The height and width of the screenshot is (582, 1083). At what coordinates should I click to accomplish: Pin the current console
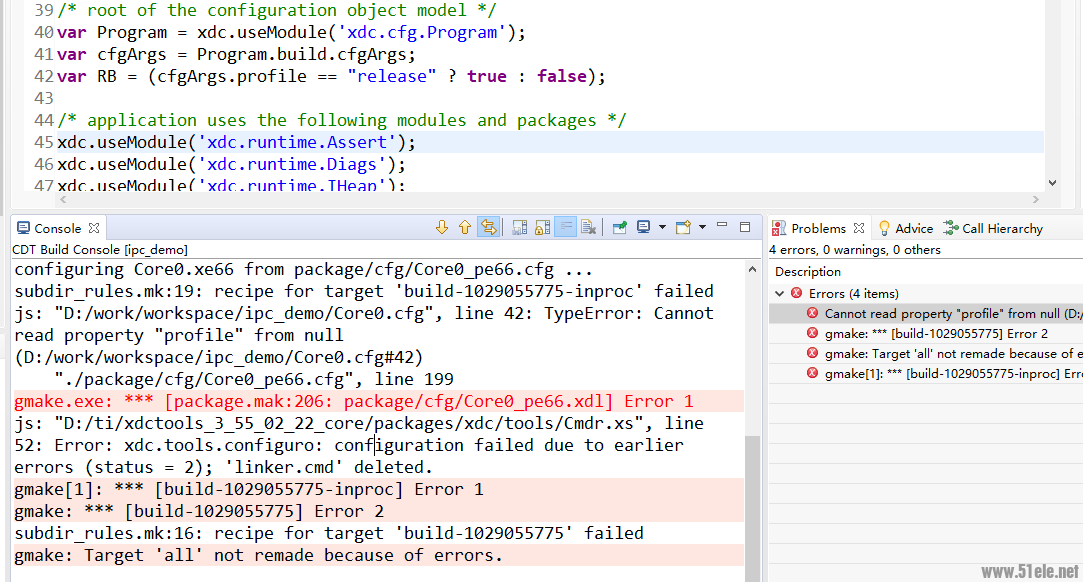click(620, 228)
